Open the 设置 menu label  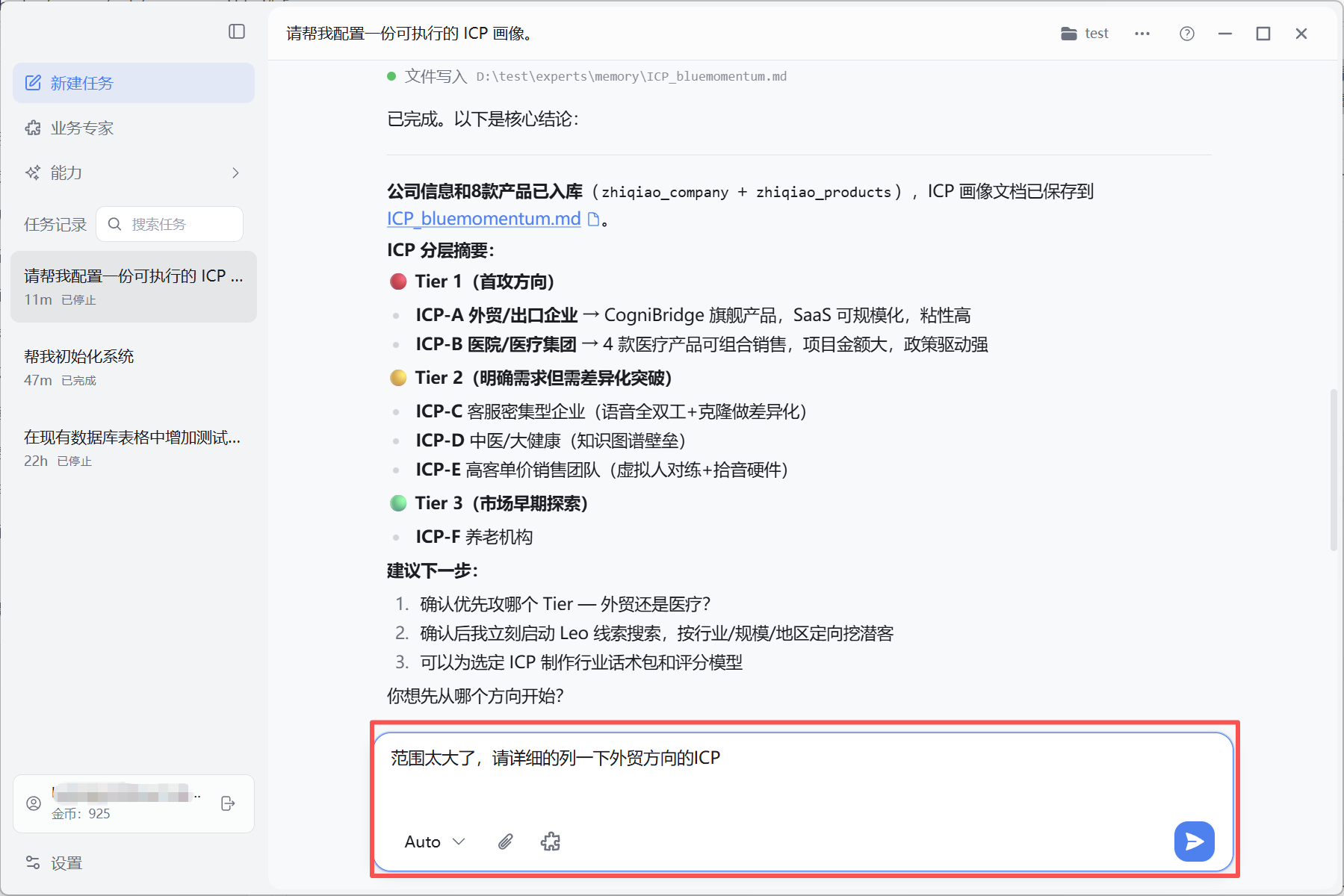(x=66, y=863)
